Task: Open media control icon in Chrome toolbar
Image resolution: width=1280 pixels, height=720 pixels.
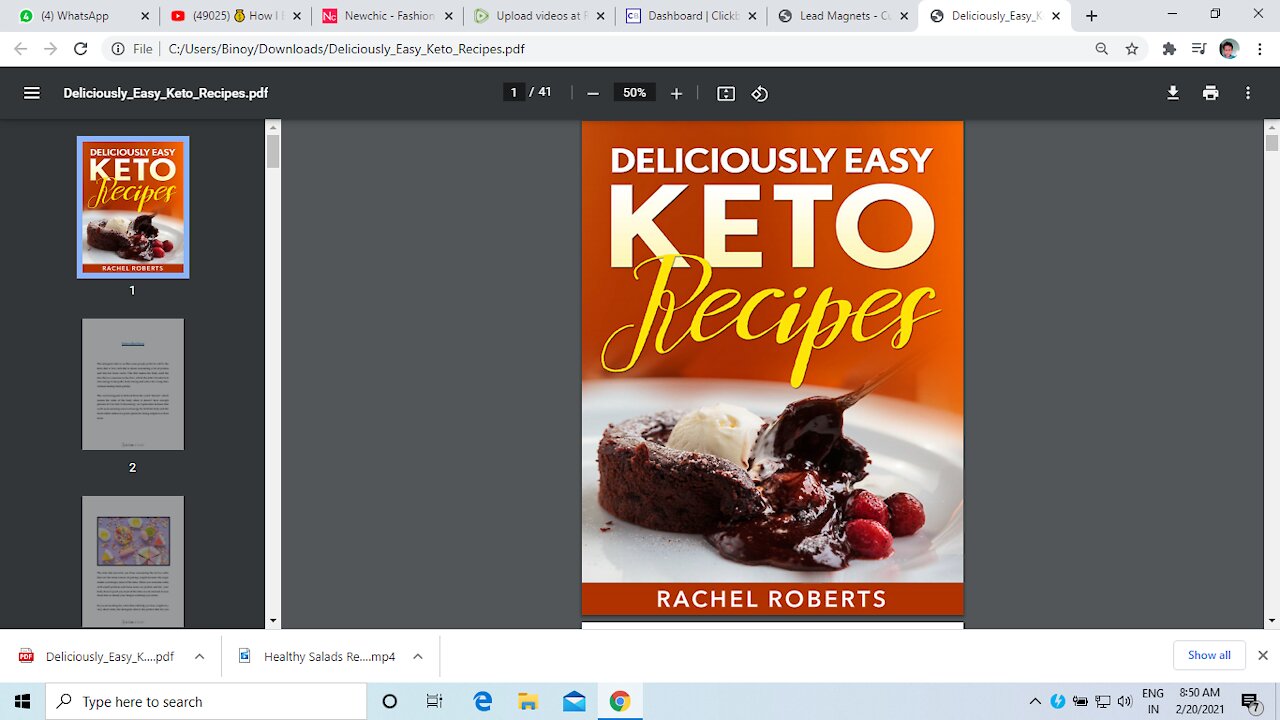Action: pos(1199,49)
